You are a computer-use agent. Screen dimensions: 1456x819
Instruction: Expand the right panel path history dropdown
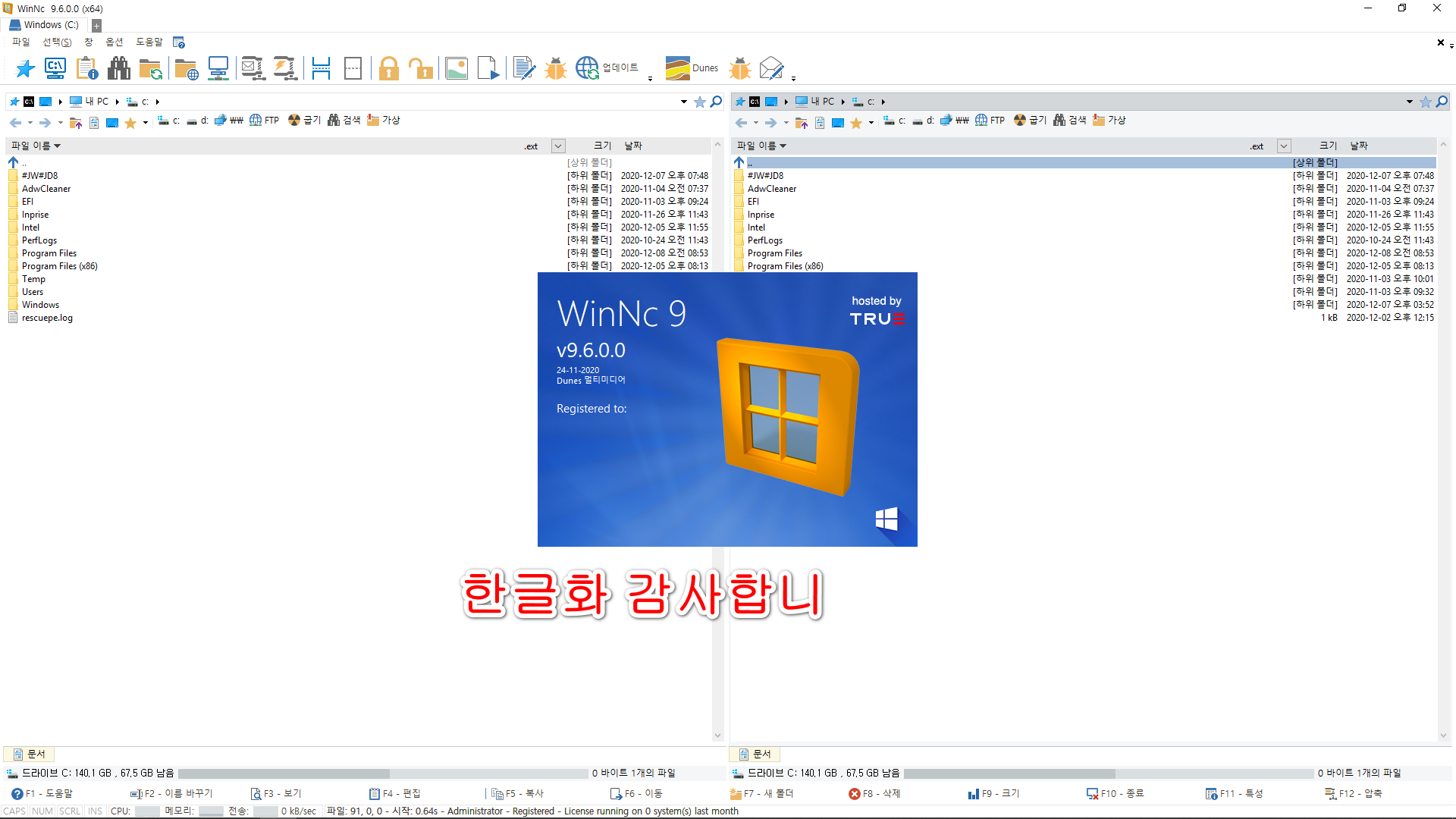click(1410, 102)
